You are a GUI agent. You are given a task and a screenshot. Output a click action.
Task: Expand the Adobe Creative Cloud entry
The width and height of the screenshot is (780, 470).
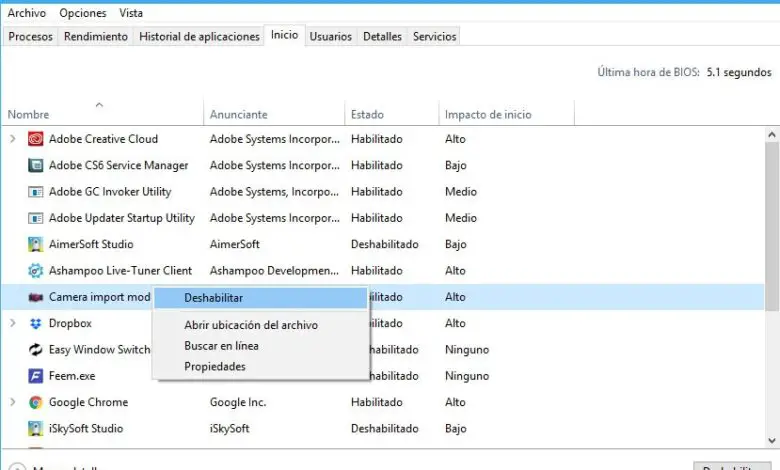(12, 139)
